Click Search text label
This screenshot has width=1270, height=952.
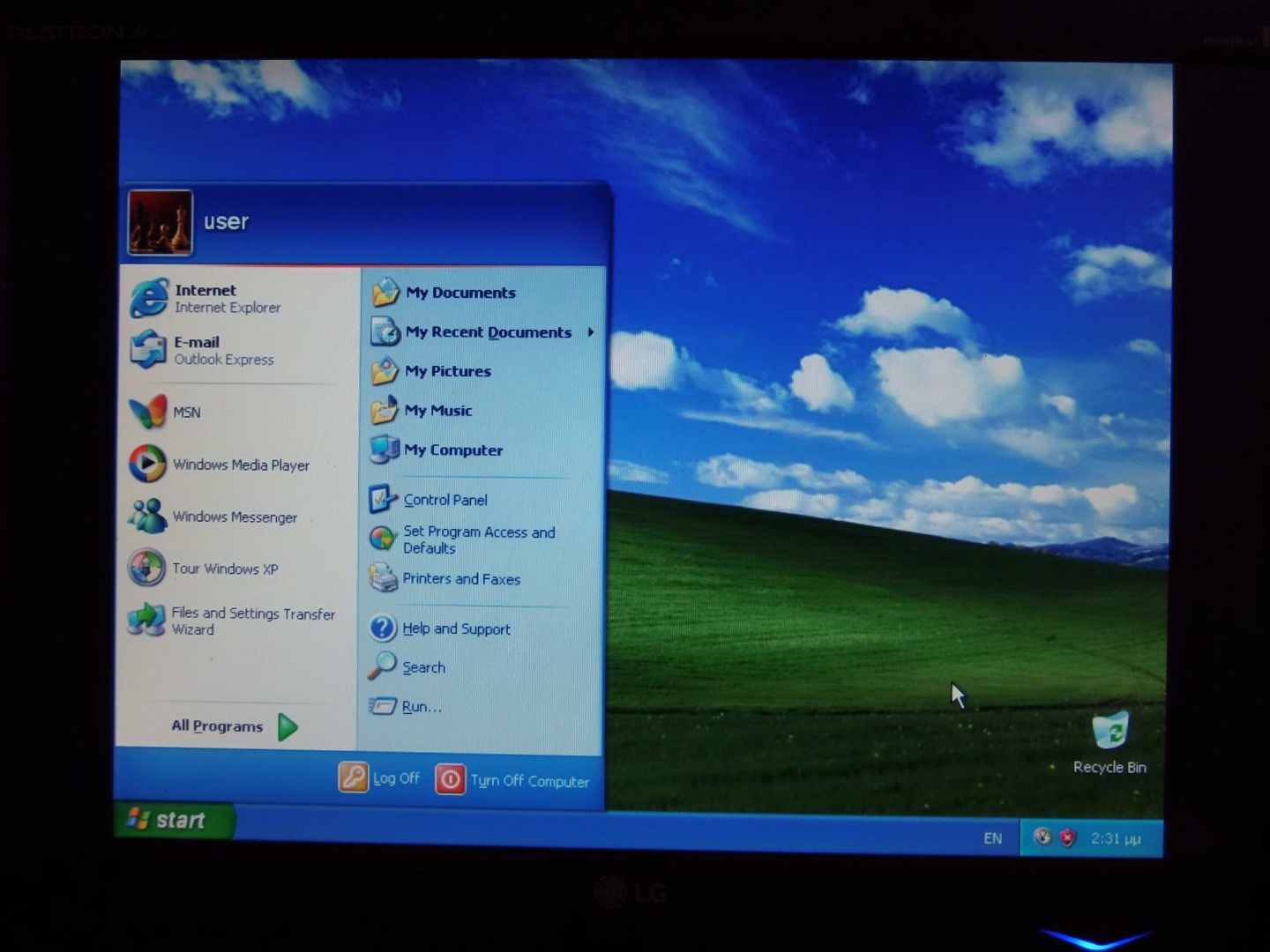(x=423, y=667)
